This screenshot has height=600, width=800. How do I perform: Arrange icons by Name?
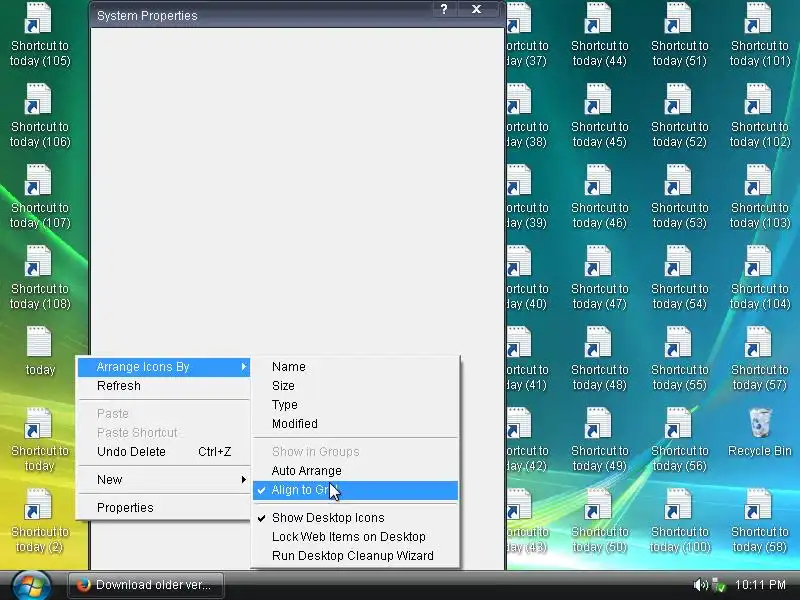click(x=356, y=367)
